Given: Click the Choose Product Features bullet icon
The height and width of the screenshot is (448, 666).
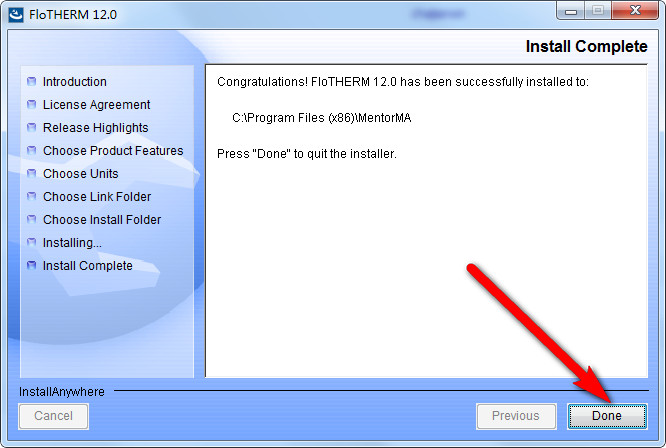Looking at the screenshot, I should 31,150.
